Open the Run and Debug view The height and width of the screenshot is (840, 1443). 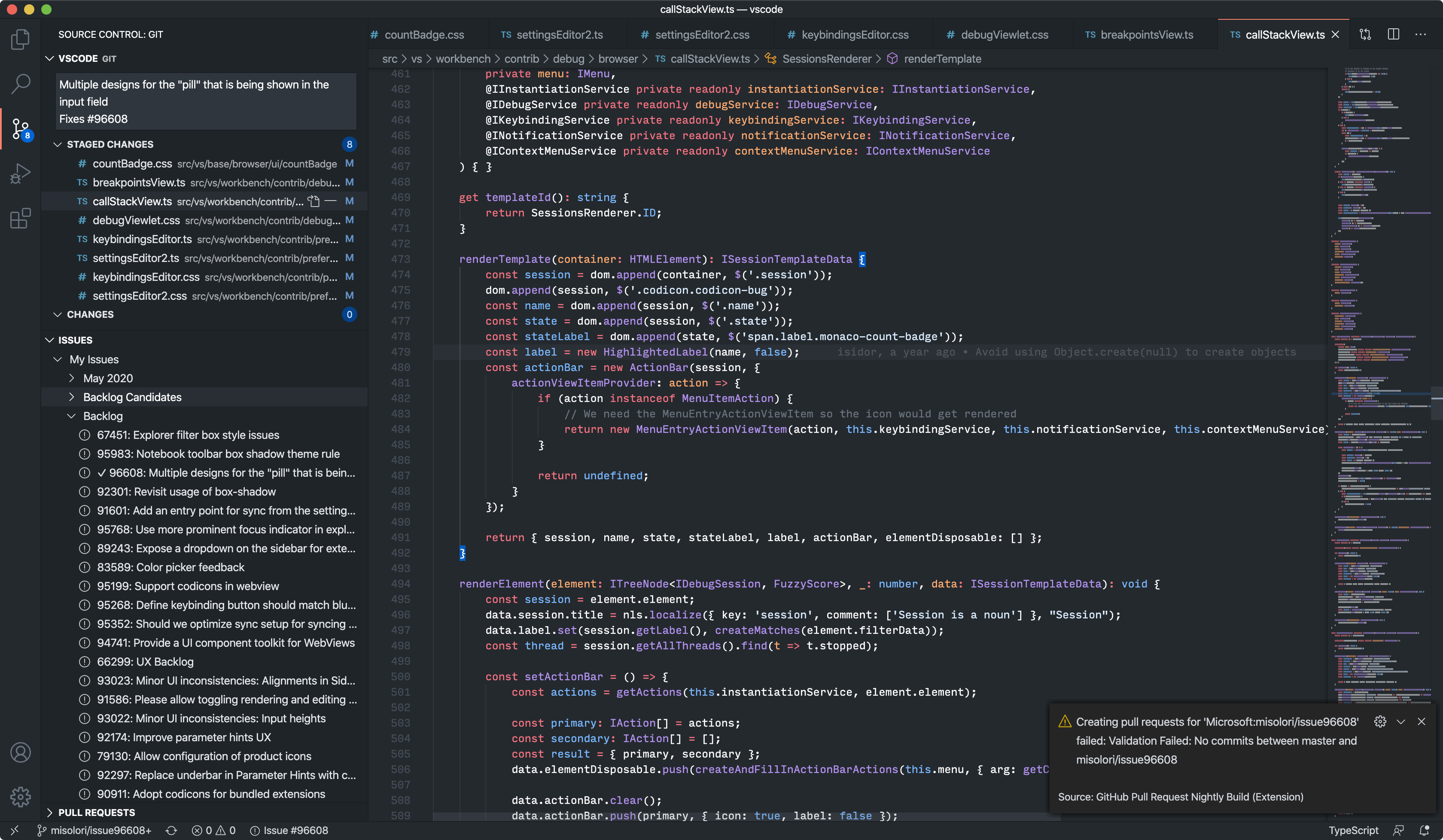tap(21, 173)
